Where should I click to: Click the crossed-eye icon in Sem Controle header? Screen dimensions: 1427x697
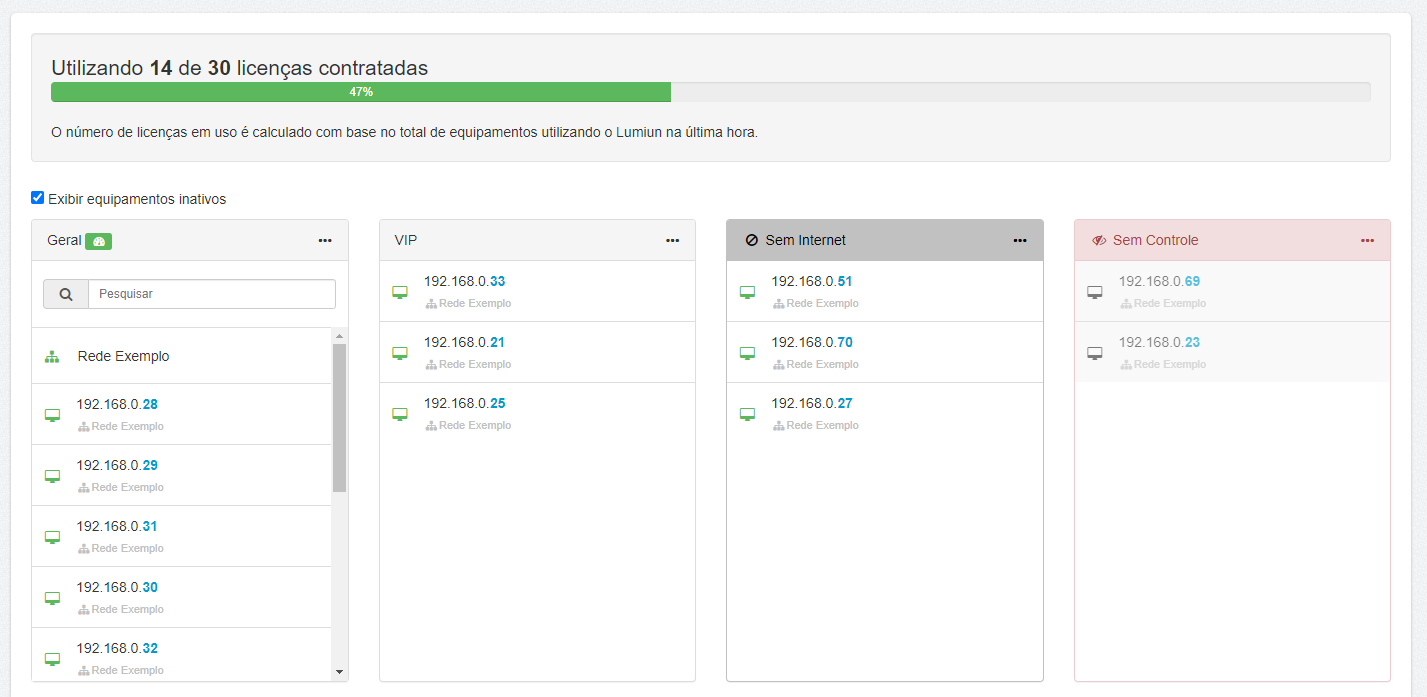(x=1099, y=240)
